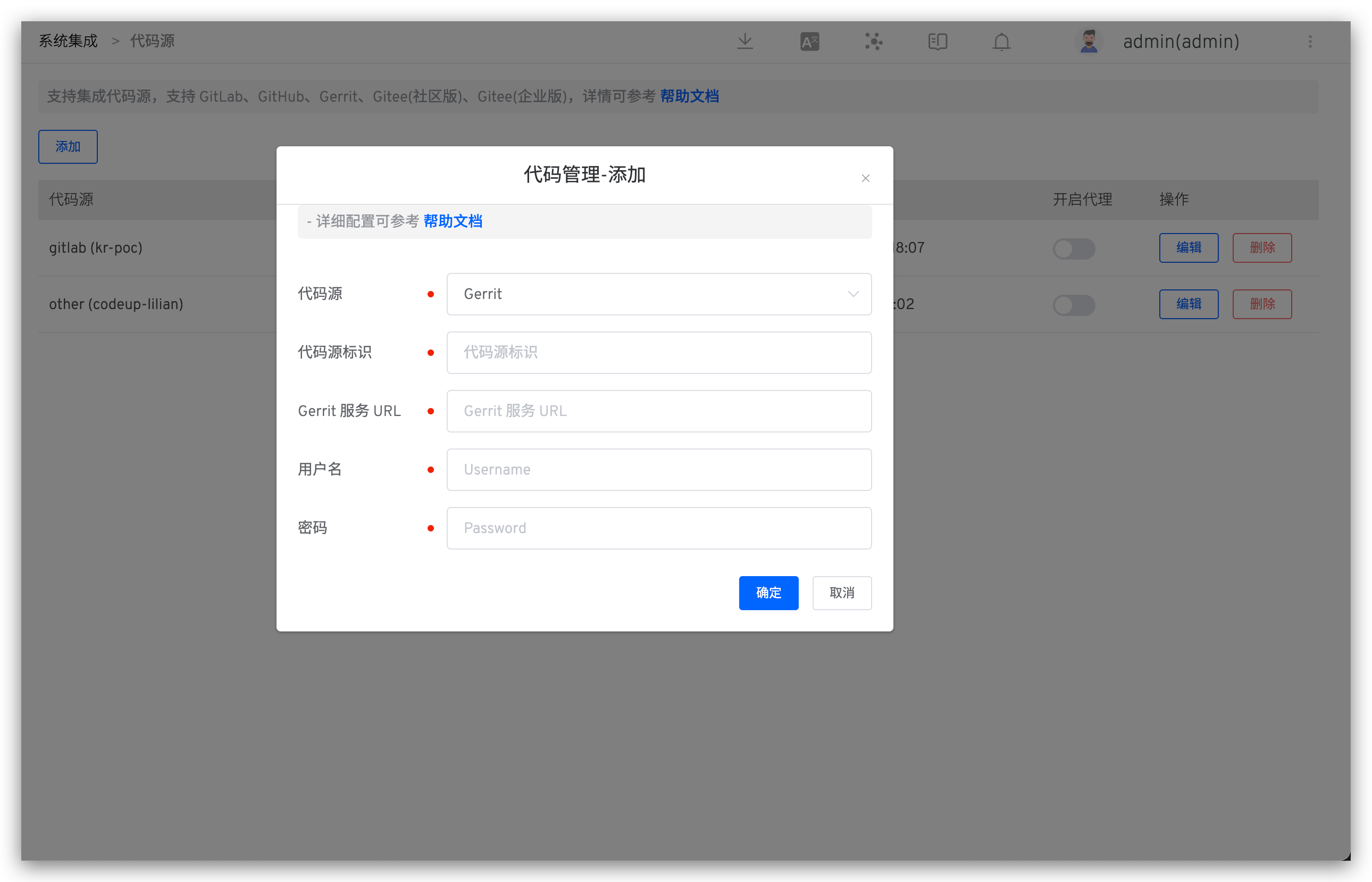The width and height of the screenshot is (1372, 882).
Task: Open the language translation icon
Action: [809, 41]
